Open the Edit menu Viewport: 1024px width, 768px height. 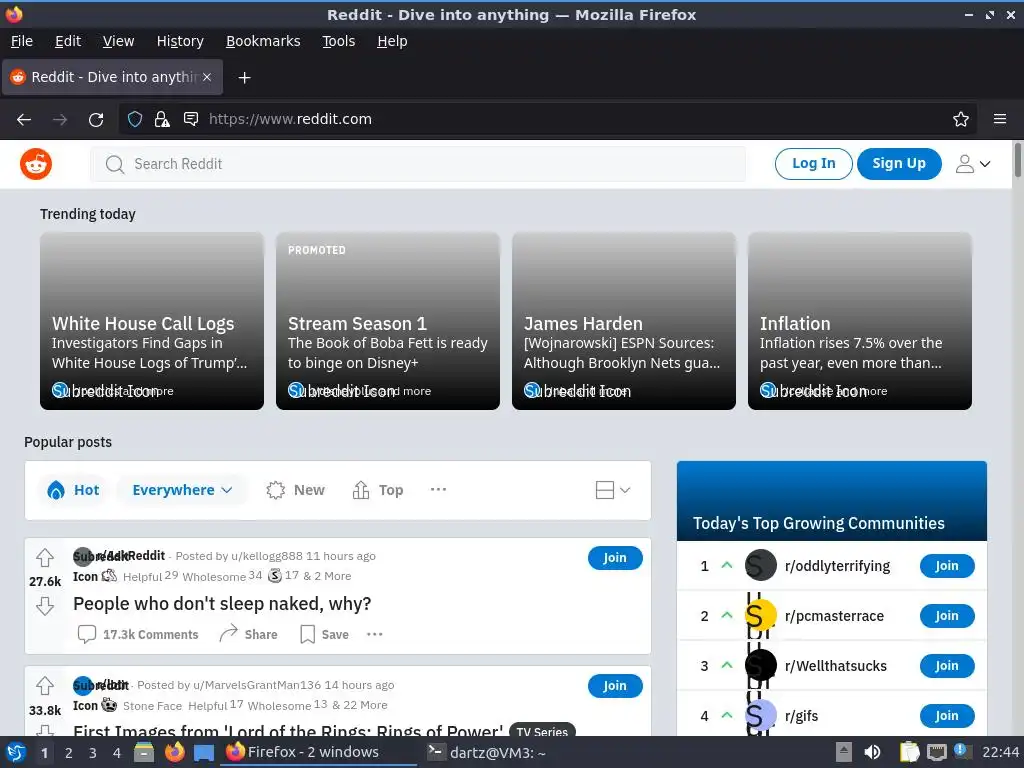pos(68,41)
